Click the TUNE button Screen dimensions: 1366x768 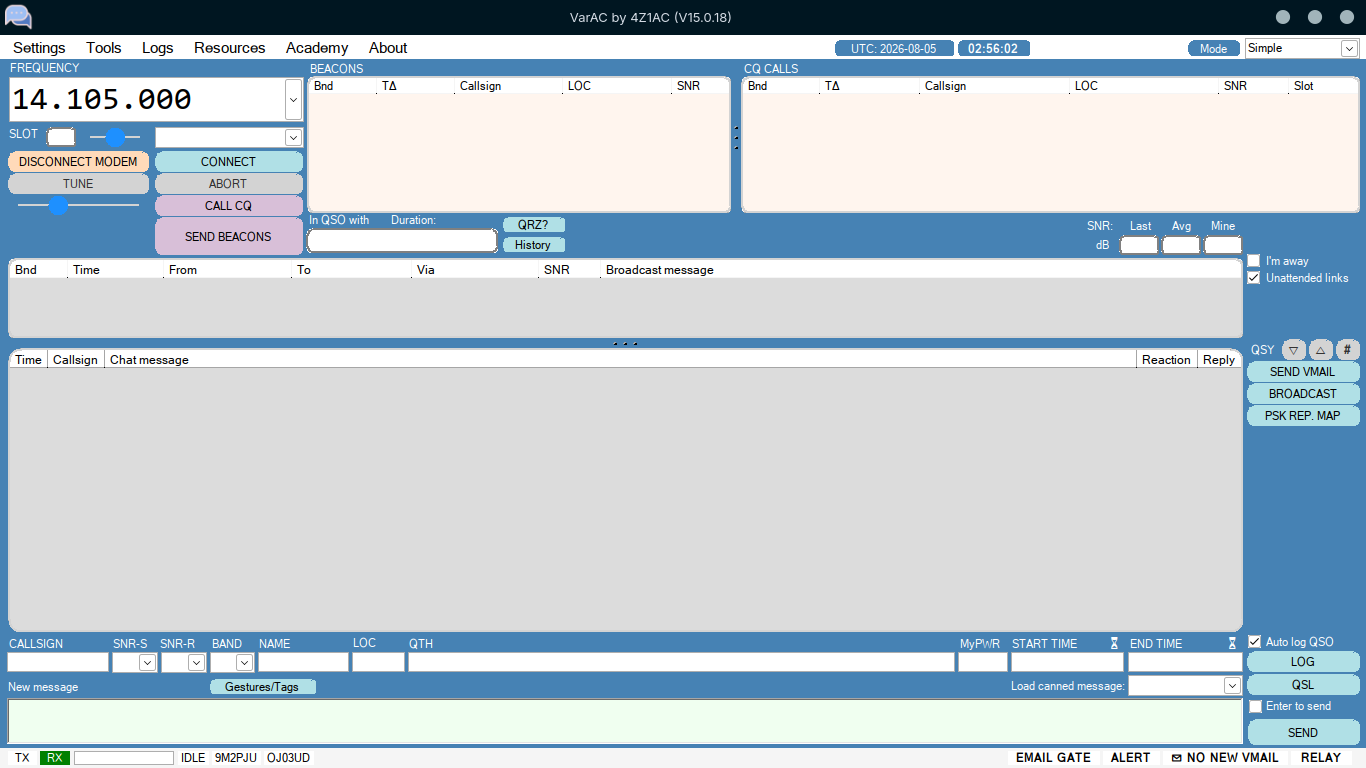click(x=78, y=184)
